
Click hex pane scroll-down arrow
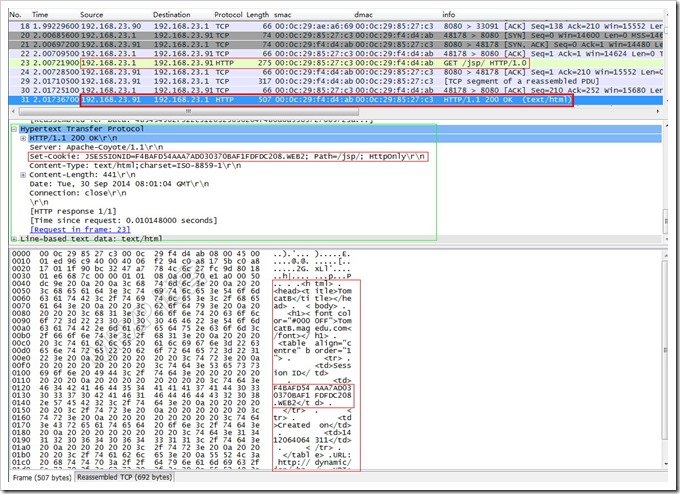665,464
